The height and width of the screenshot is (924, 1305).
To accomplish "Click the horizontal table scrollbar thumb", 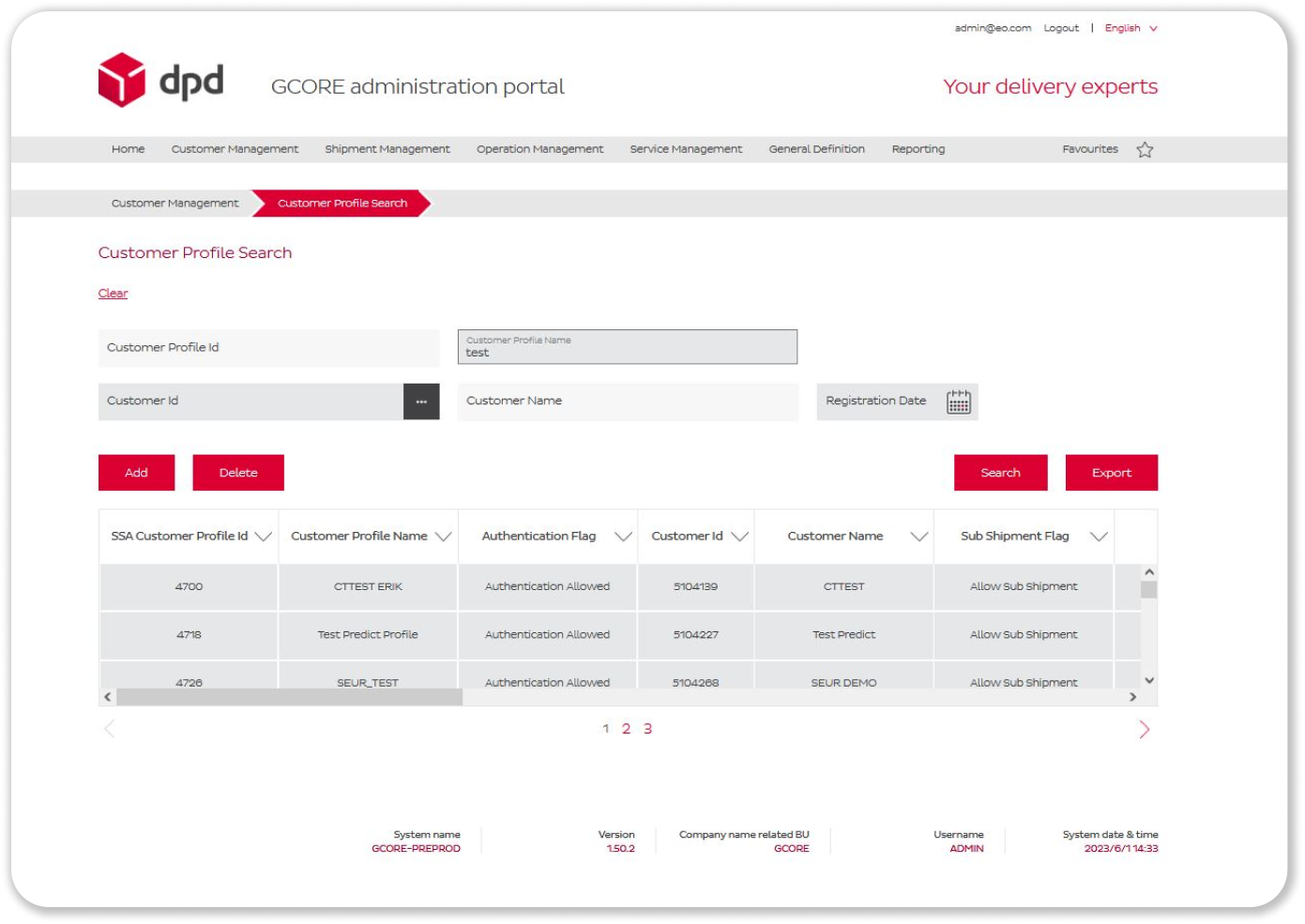I will [289, 697].
